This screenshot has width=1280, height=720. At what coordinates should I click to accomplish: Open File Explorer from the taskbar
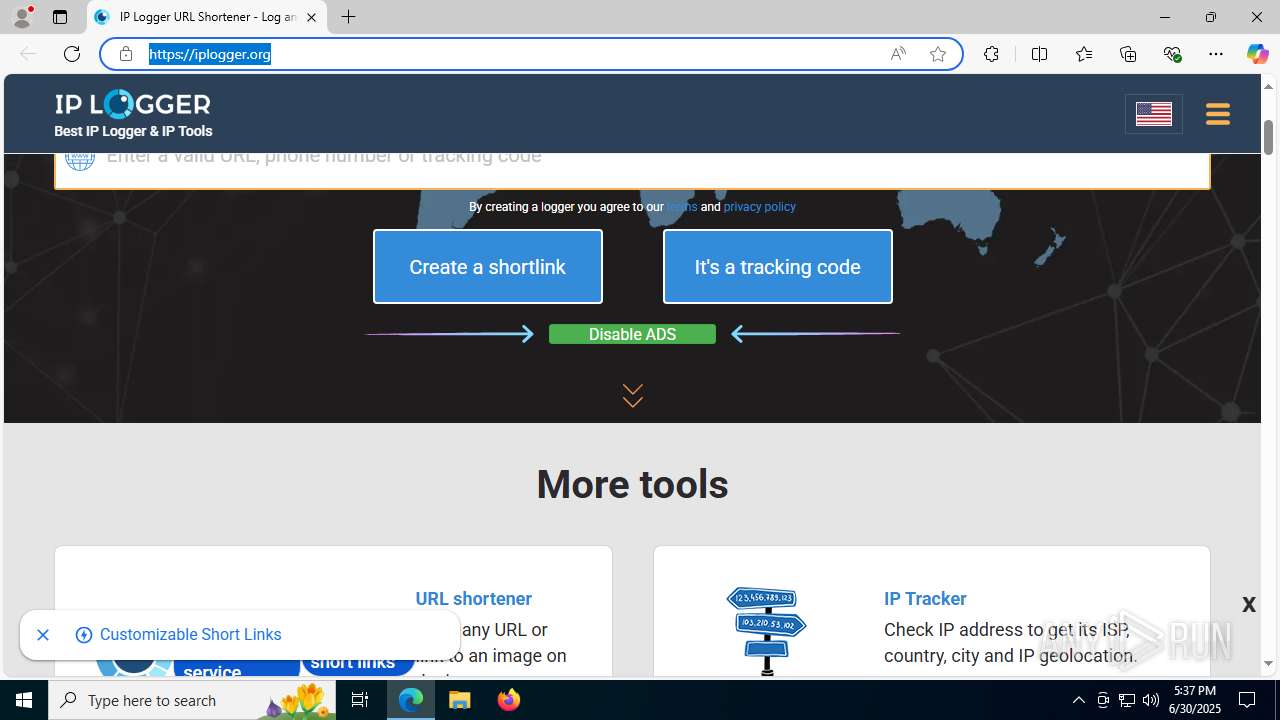pos(460,700)
